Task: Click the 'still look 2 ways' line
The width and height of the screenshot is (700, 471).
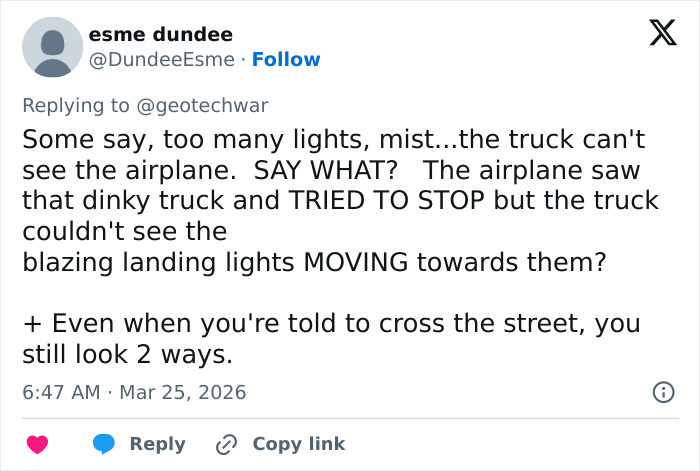Action: tap(127, 354)
